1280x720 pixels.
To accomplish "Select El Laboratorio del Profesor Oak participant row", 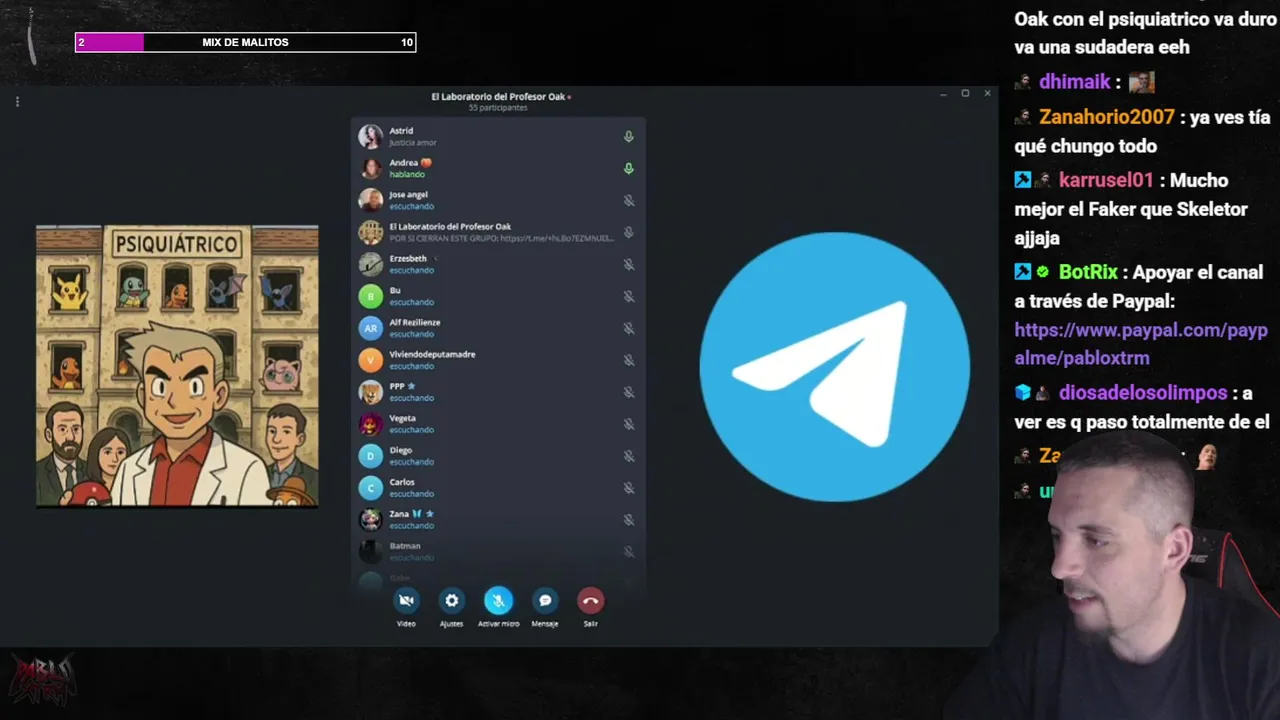I will tap(498, 233).
